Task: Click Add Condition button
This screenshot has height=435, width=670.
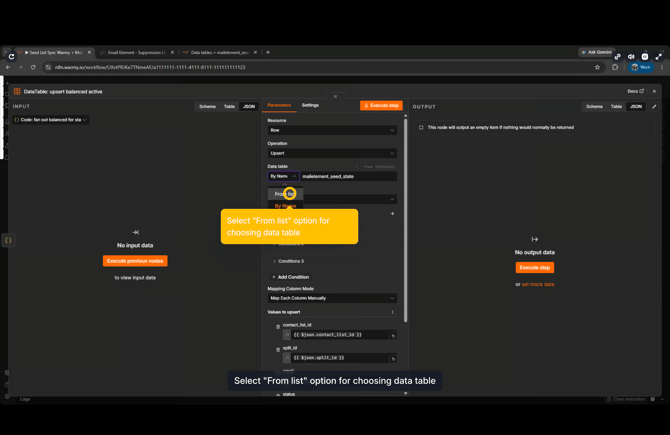Action: coord(291,277)
